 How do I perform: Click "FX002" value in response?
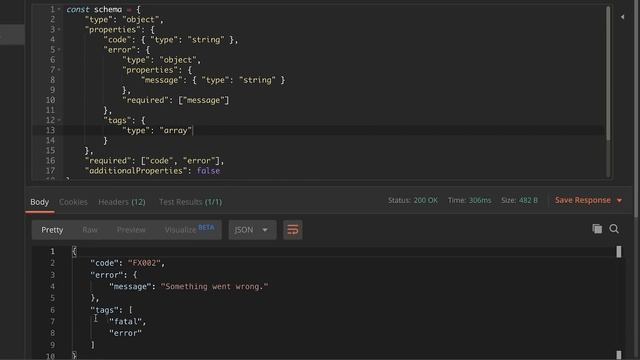coord(144,263)
